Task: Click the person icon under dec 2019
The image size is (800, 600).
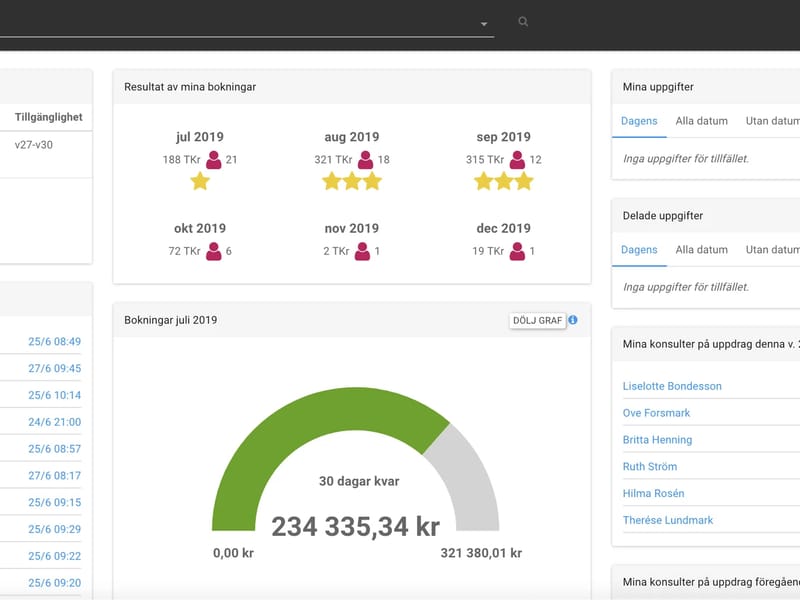Action: tap(517, 251)
